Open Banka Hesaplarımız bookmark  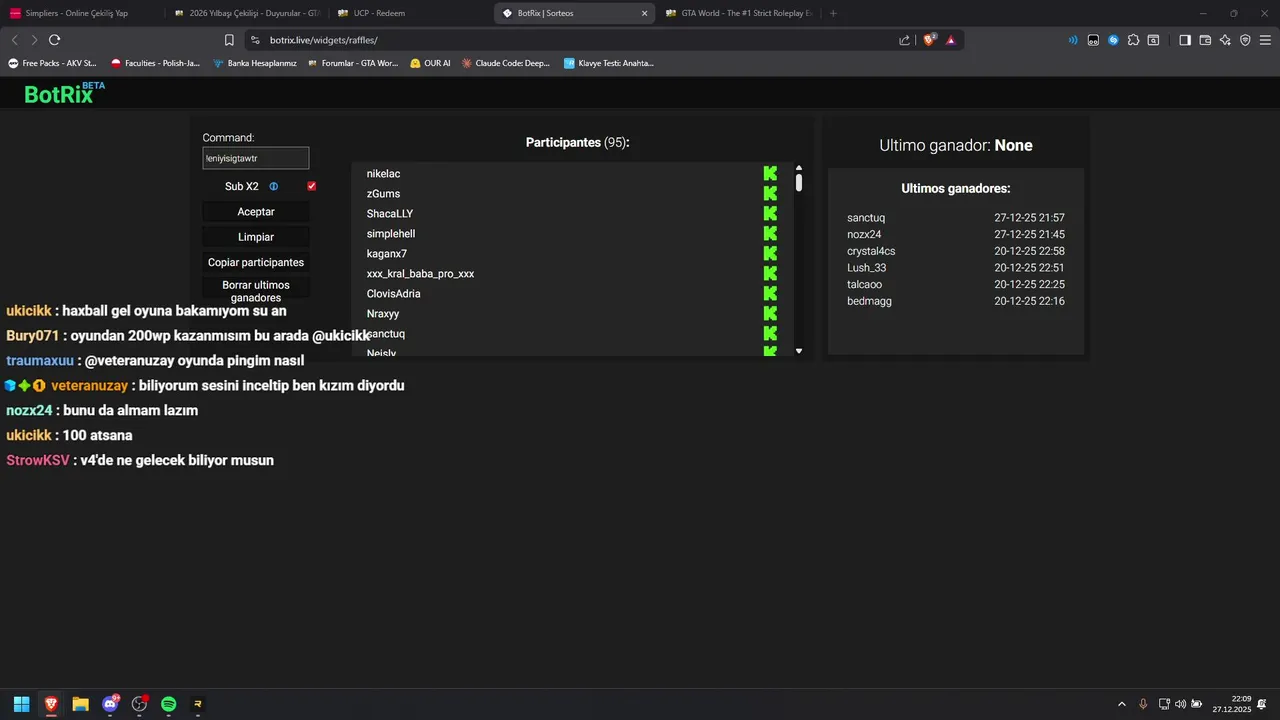click(x=255, y=63)
